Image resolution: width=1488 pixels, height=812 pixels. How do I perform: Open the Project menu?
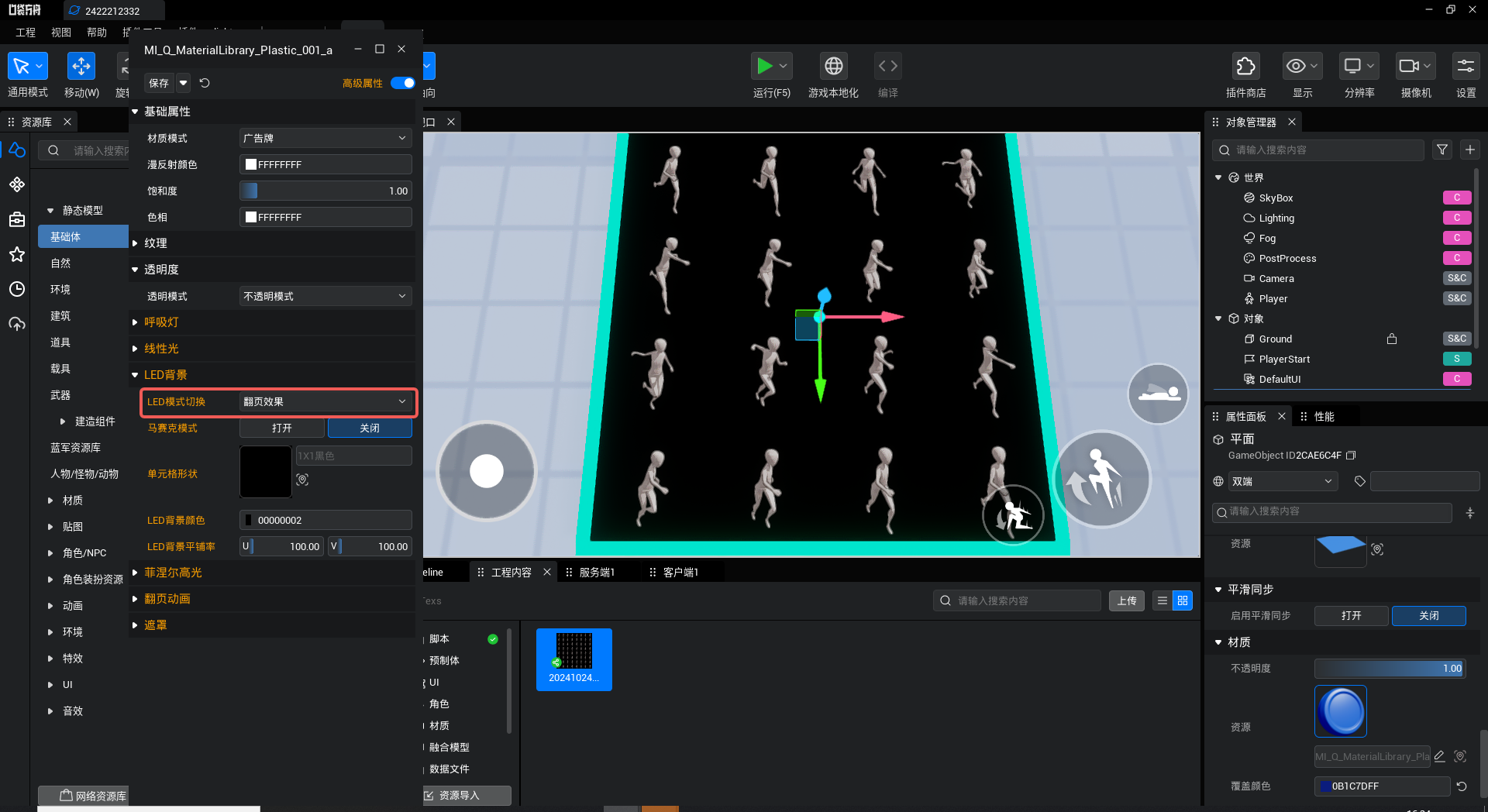26,33
